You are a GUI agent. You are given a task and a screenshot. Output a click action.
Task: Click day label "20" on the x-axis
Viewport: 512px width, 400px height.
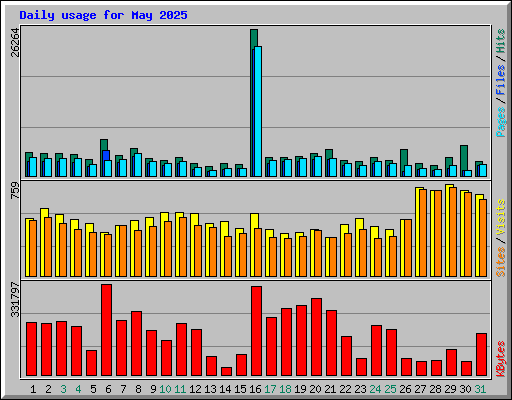pyautogui.click(x=315, y=389)
